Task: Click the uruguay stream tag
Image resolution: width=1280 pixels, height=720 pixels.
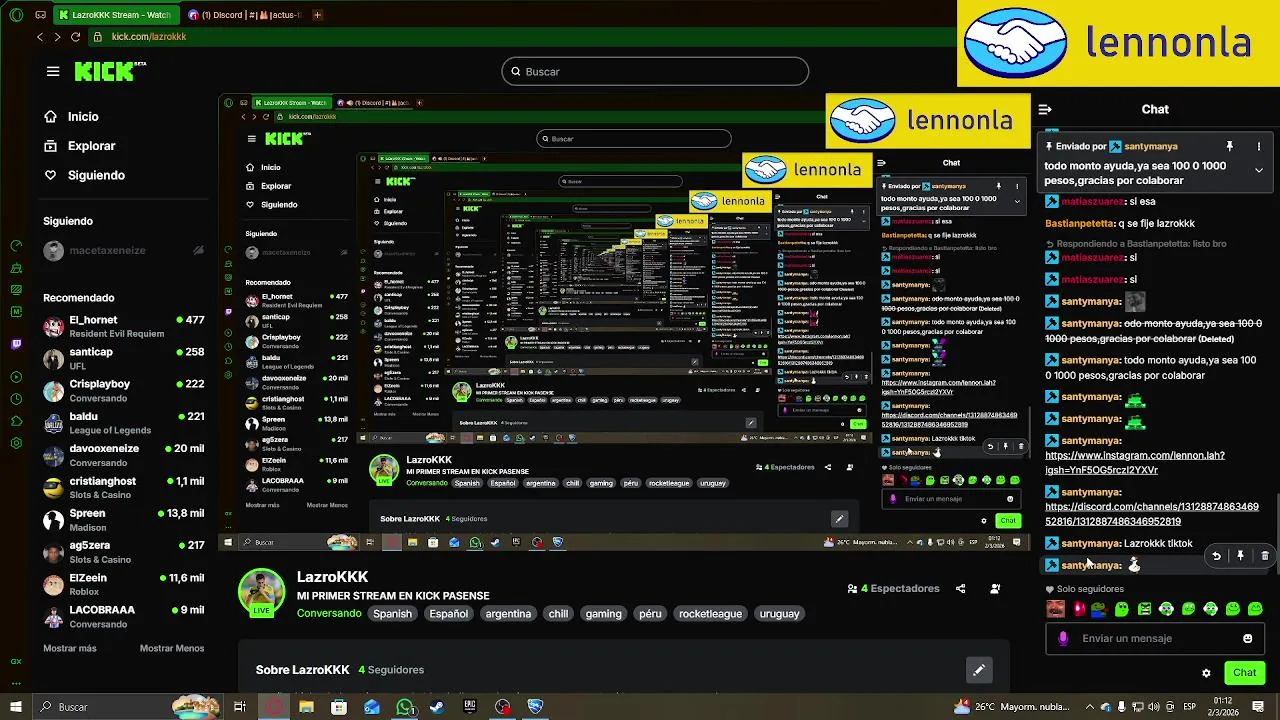Action: click(779, 614)
